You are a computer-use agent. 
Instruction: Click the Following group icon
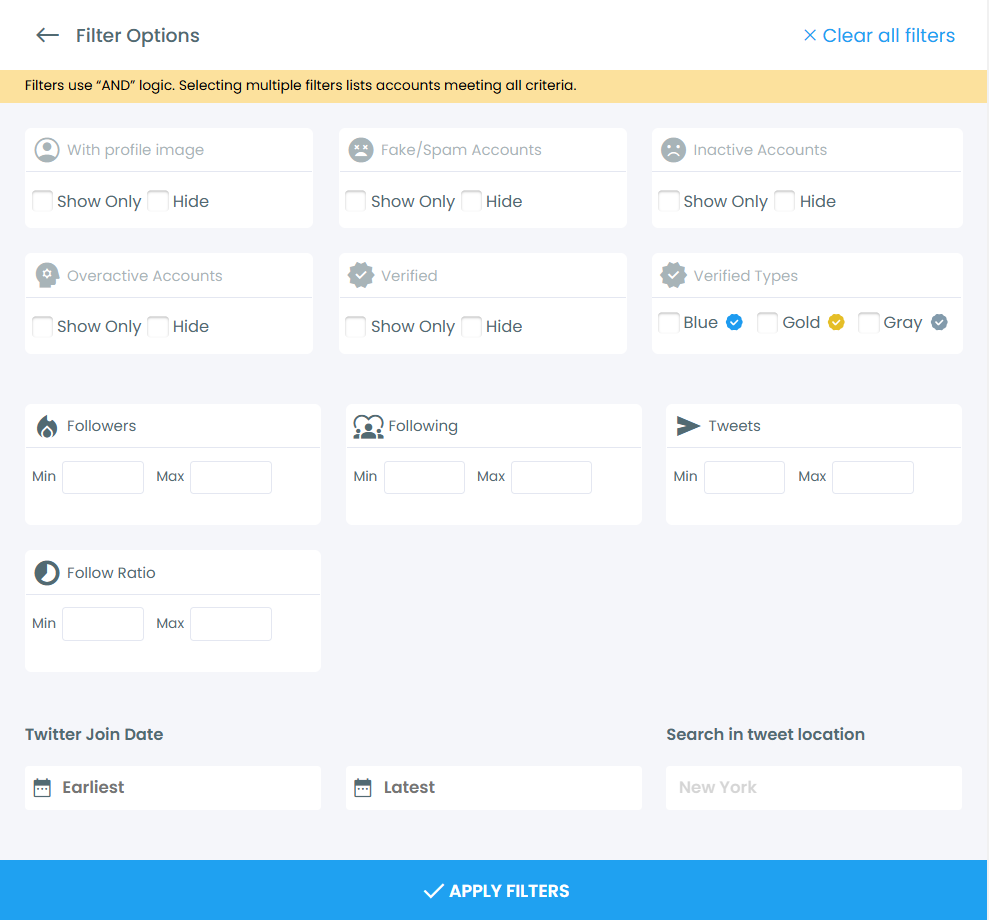[x=368, y=425]
